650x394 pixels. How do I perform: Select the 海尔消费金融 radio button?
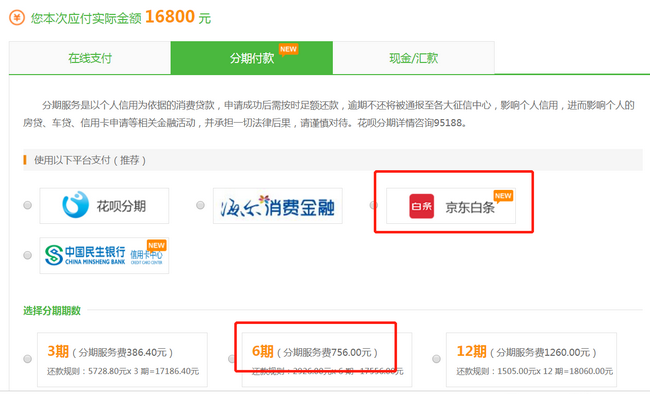[x=200, y=205]
